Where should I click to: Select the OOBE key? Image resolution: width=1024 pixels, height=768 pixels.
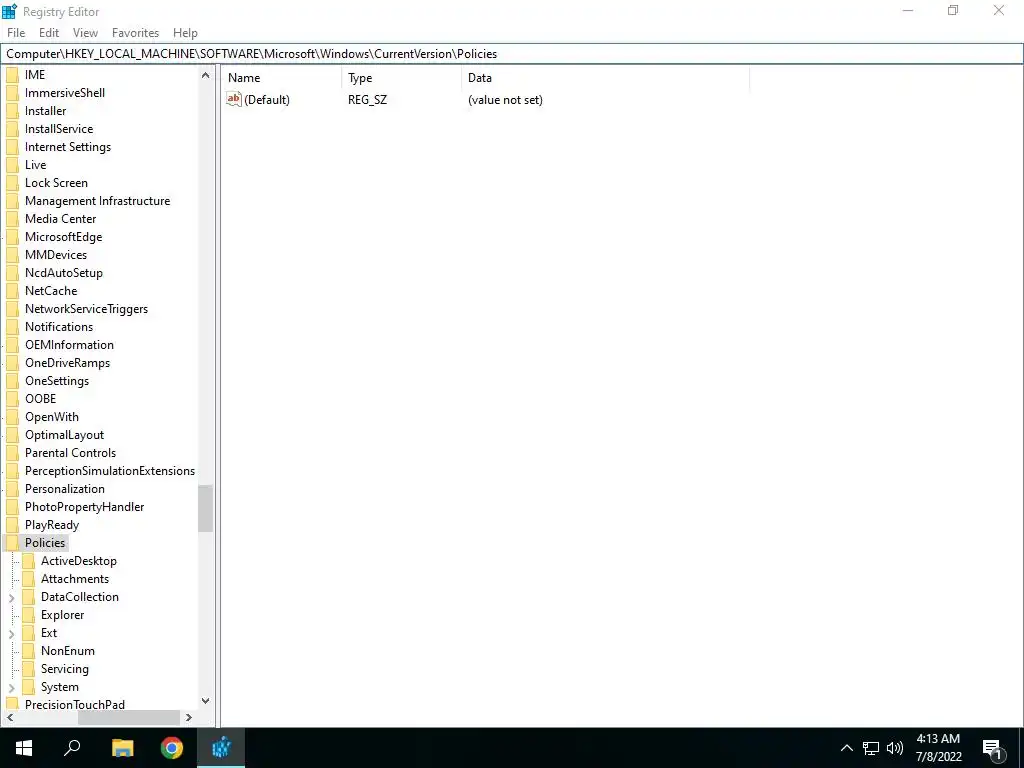40,398
